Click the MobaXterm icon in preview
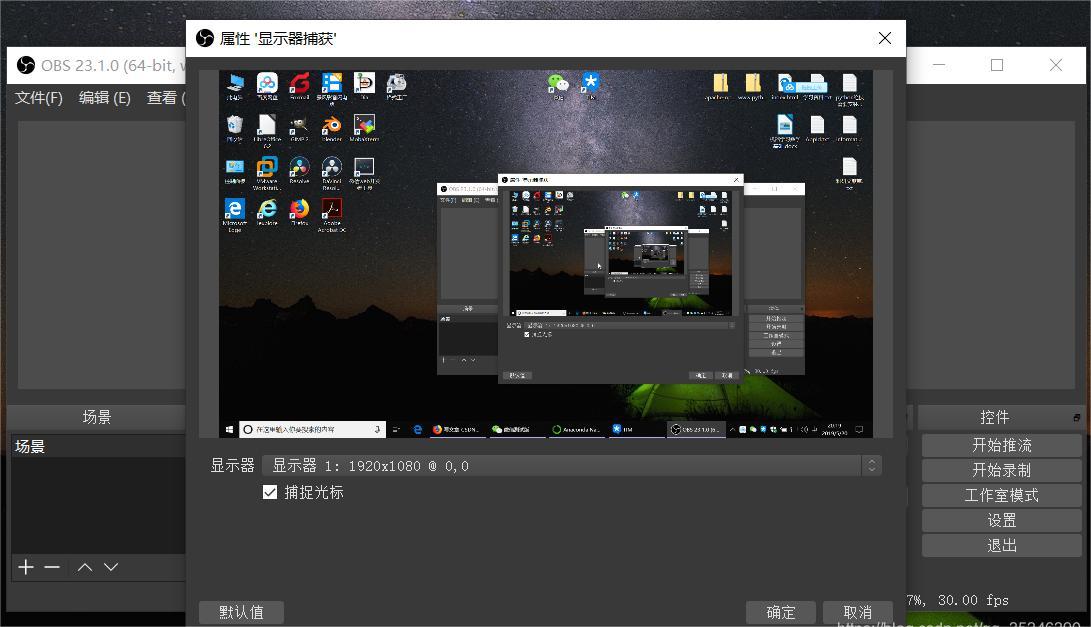Image resolution: width=1091 pixels, height=627 pixels. (364, 129)
